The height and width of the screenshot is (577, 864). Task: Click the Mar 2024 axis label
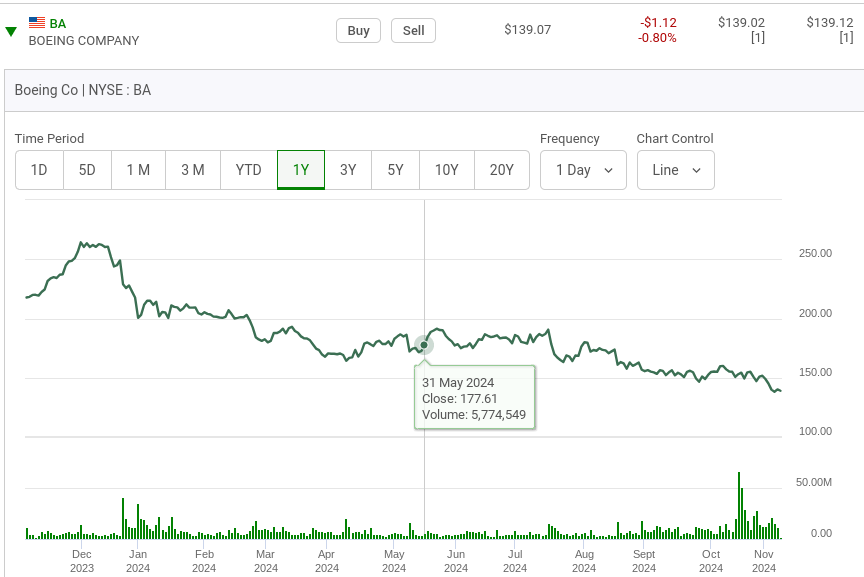tap(266, 561)
